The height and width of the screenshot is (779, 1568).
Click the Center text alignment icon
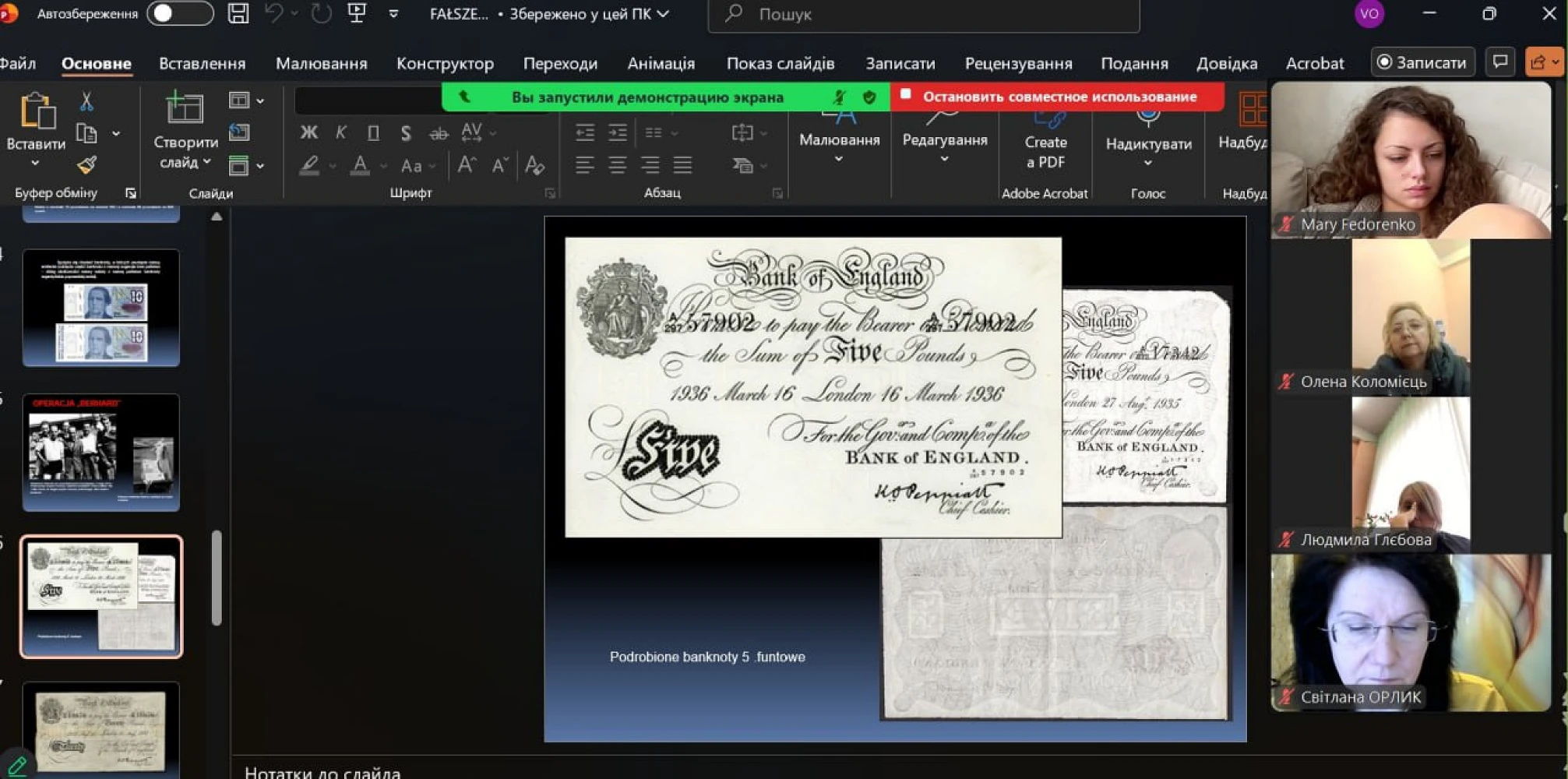coord(617,164)
